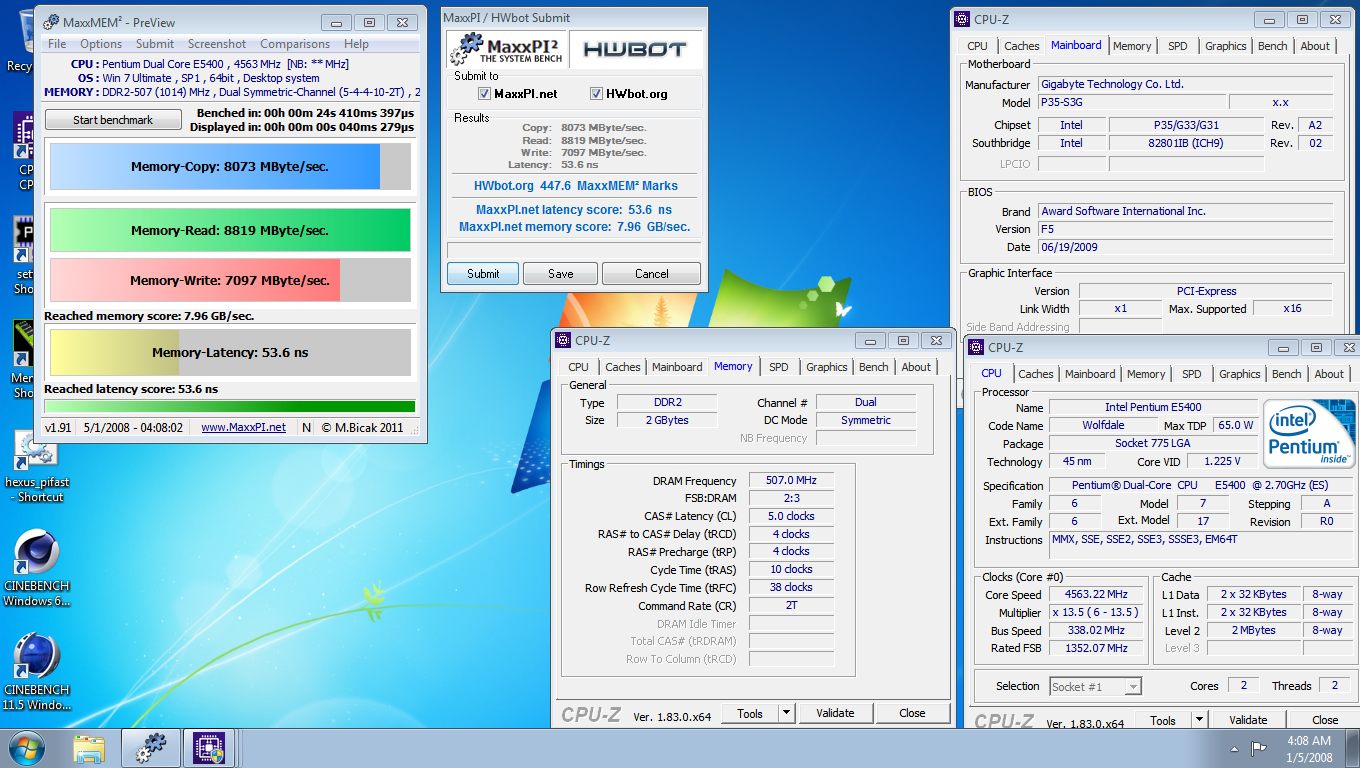Open the File menu in MaxxMEM²
Image resolution: width=1360 pixels, height=768 pixels.
click(x=57, y=44)
